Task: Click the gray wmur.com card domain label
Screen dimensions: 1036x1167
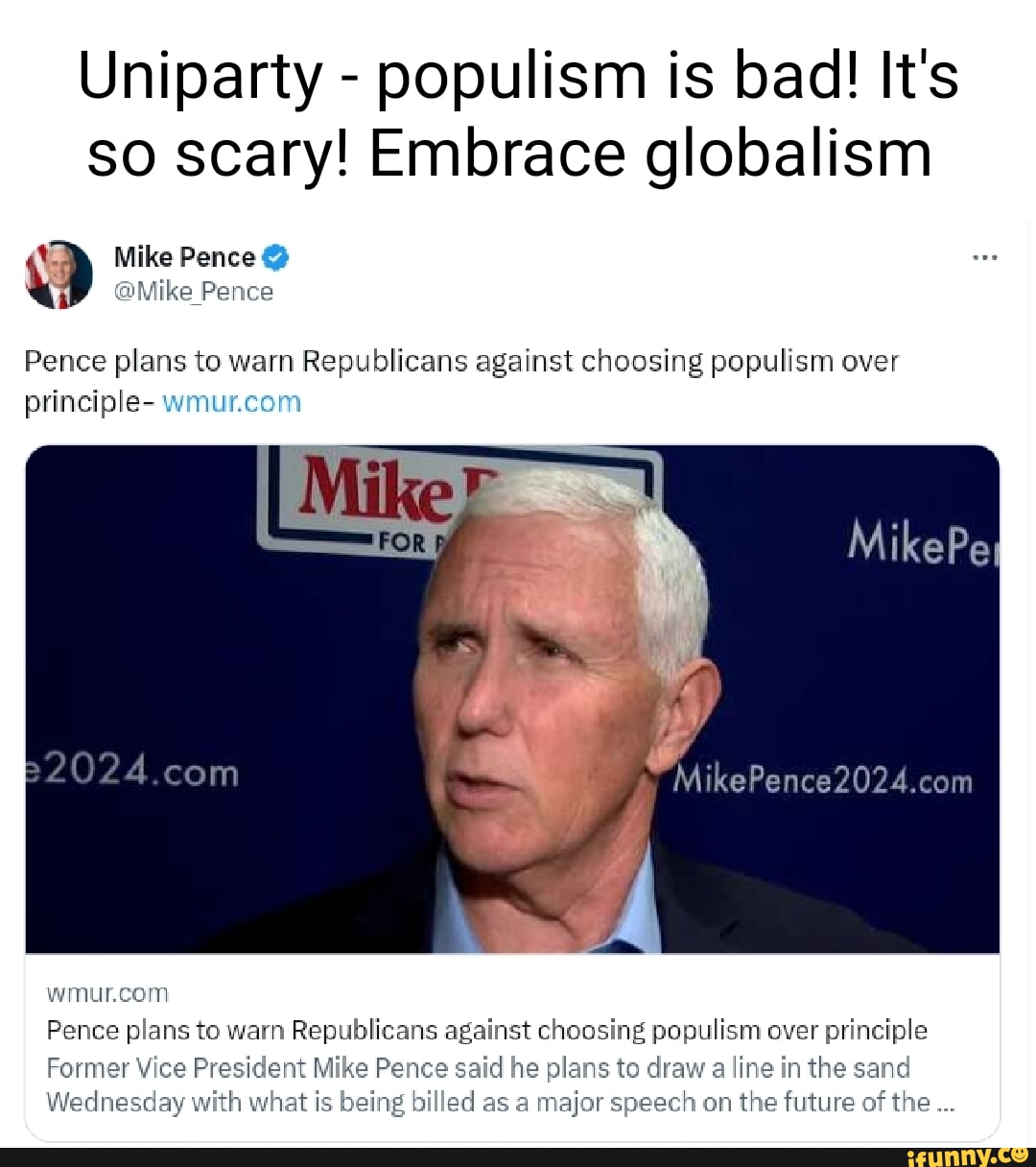Action: 106,992
